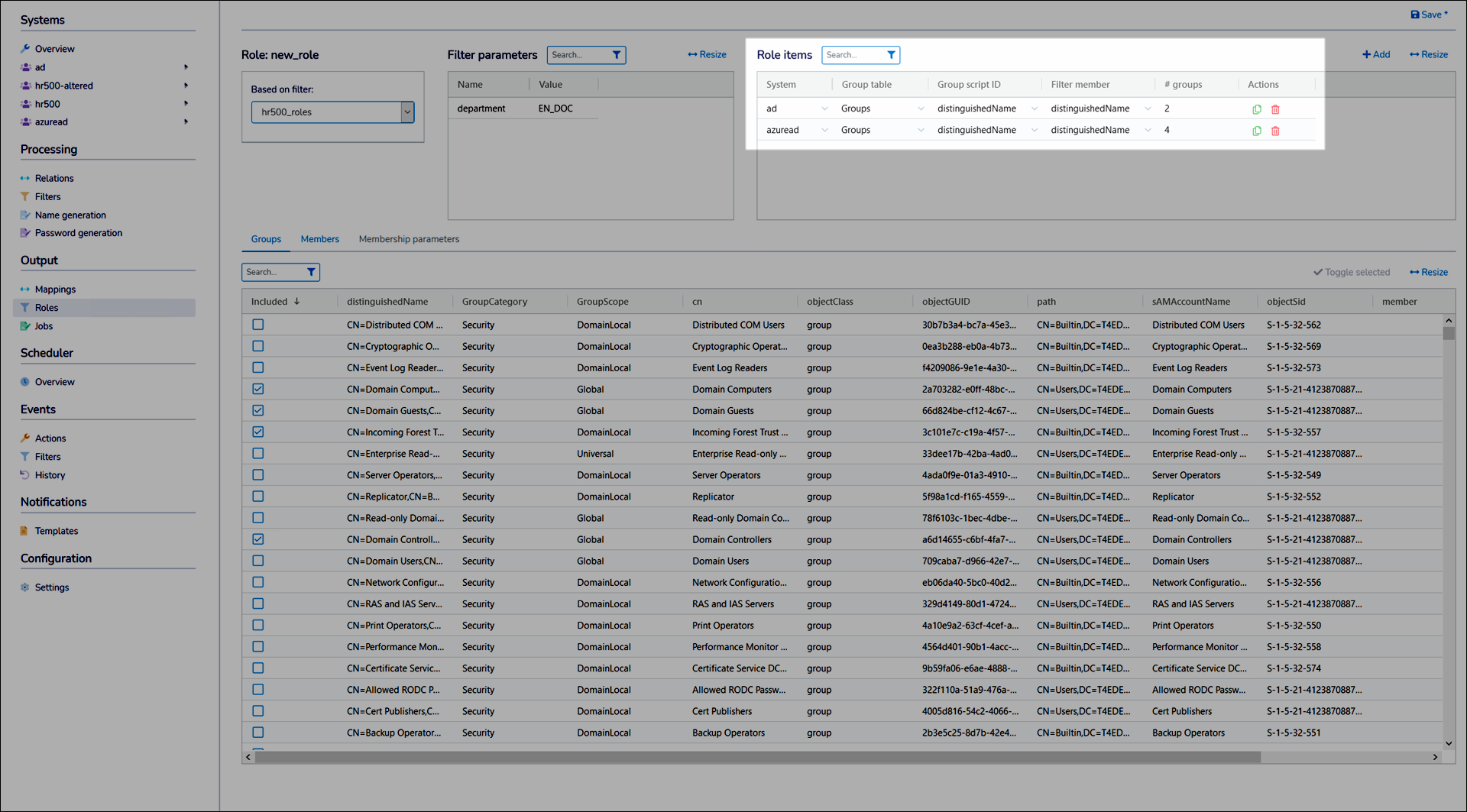Click the funnel icon in Groups search box
The image size is (1467, 812).
(x=311, y=272)
